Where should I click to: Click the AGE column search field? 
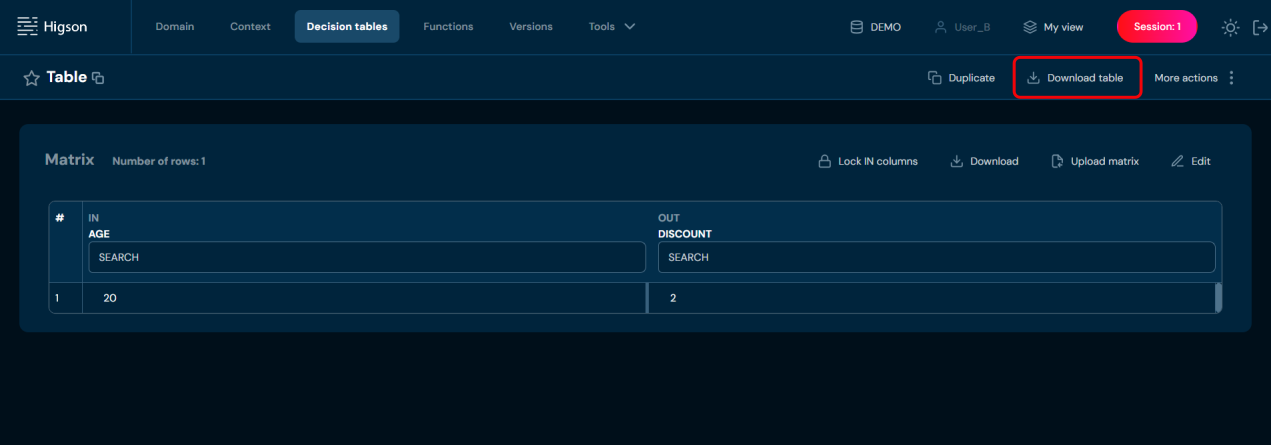click(x=367, y=257)
